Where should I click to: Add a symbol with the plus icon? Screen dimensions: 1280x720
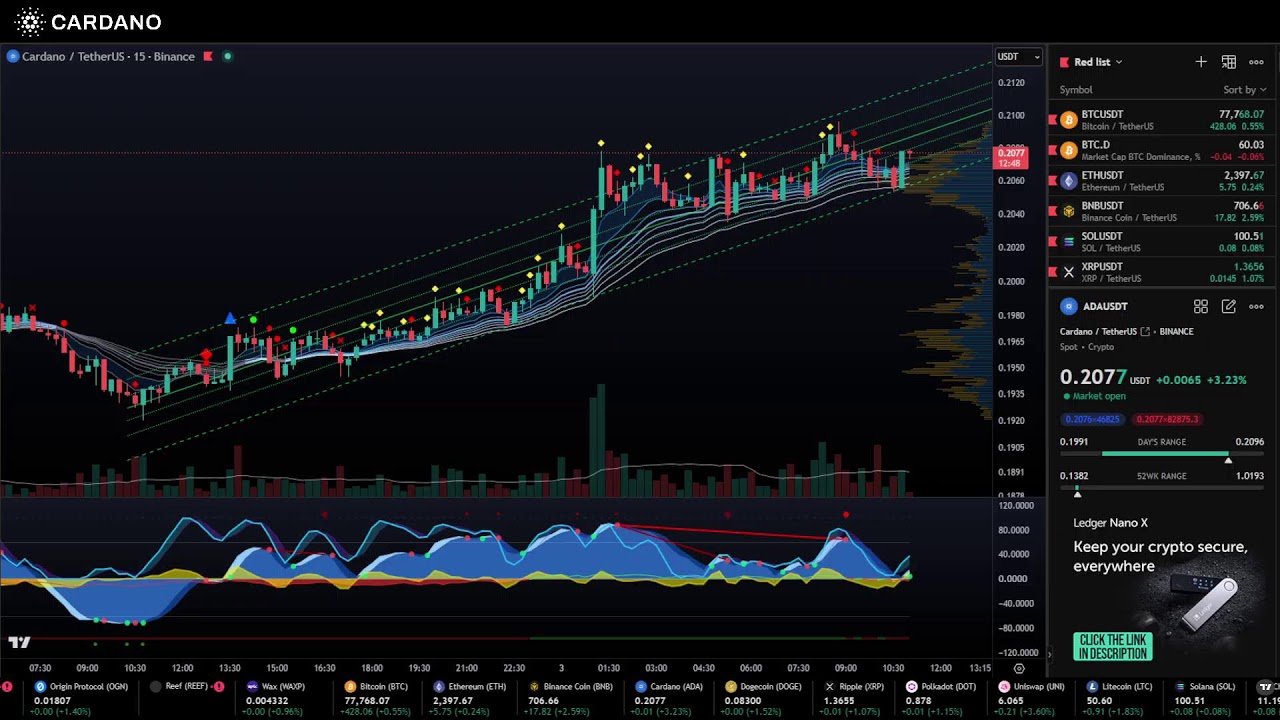point(1201,62)
